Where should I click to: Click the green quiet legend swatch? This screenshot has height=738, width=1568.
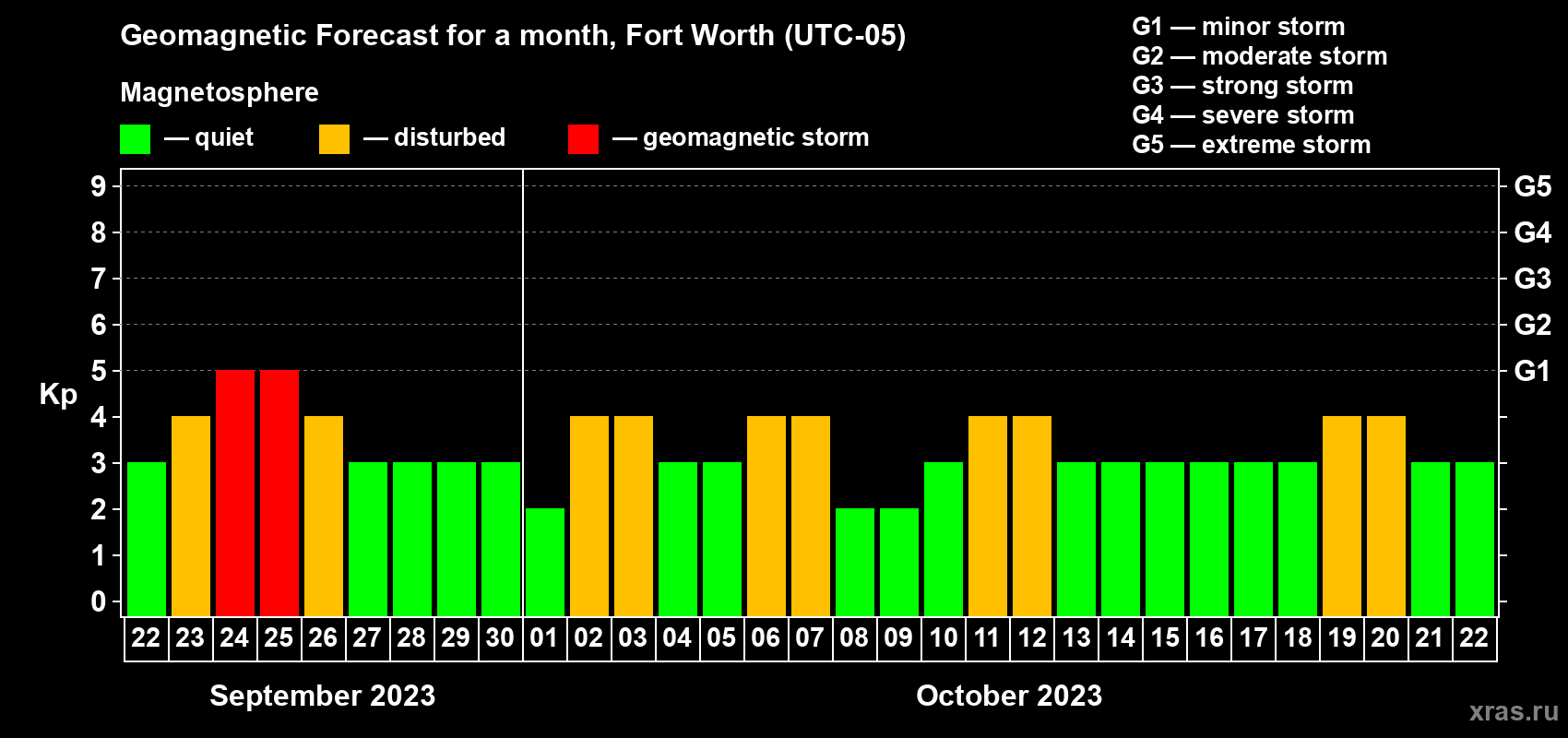pyautogui.click(x=136, y=139)
